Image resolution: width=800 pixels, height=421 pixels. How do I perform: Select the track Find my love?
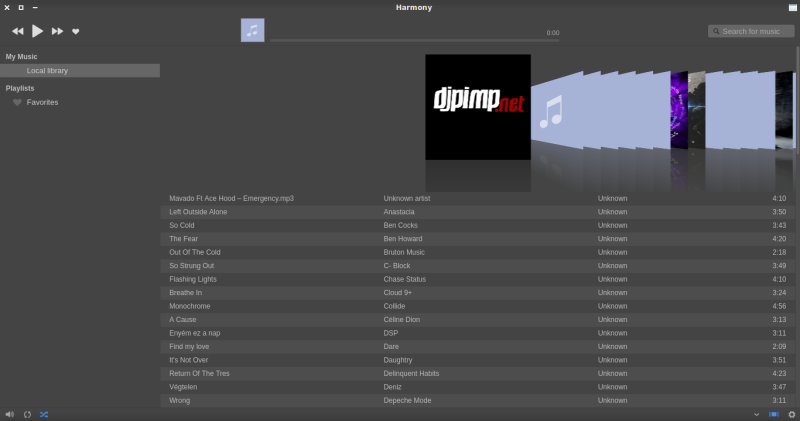(189, 346)
